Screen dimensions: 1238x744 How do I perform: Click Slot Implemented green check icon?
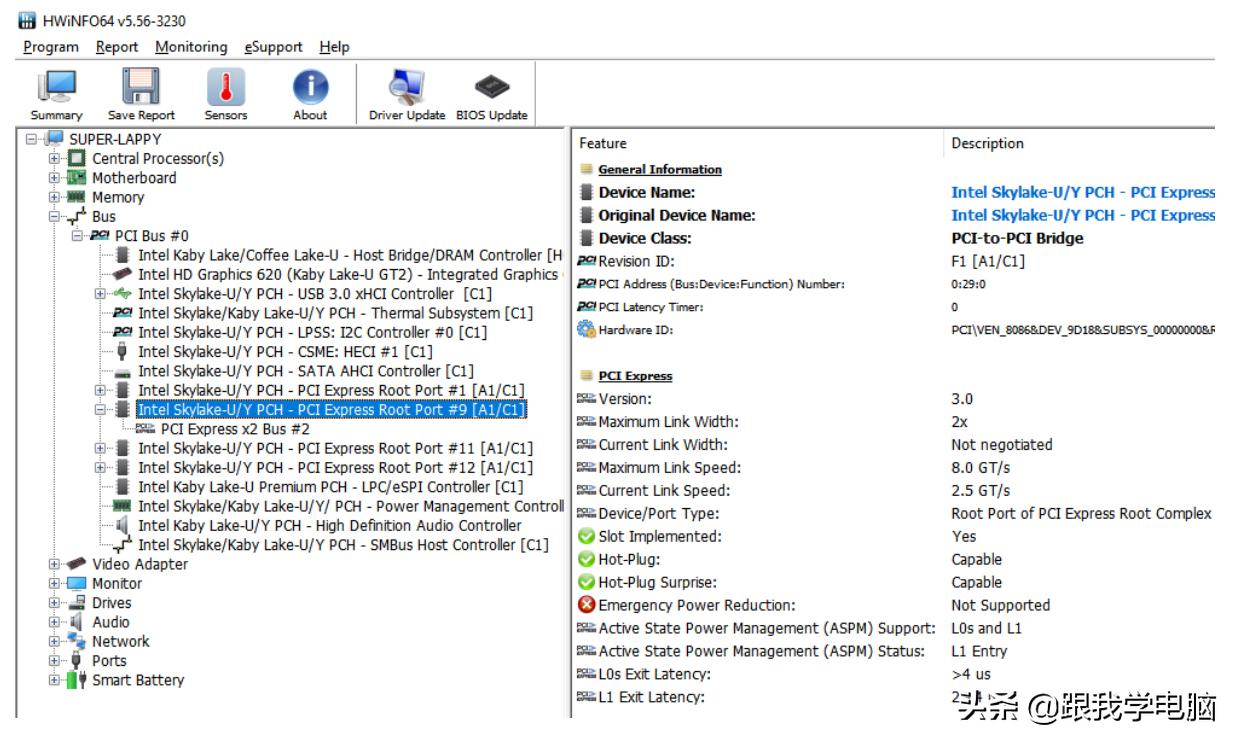pos(587,536)
